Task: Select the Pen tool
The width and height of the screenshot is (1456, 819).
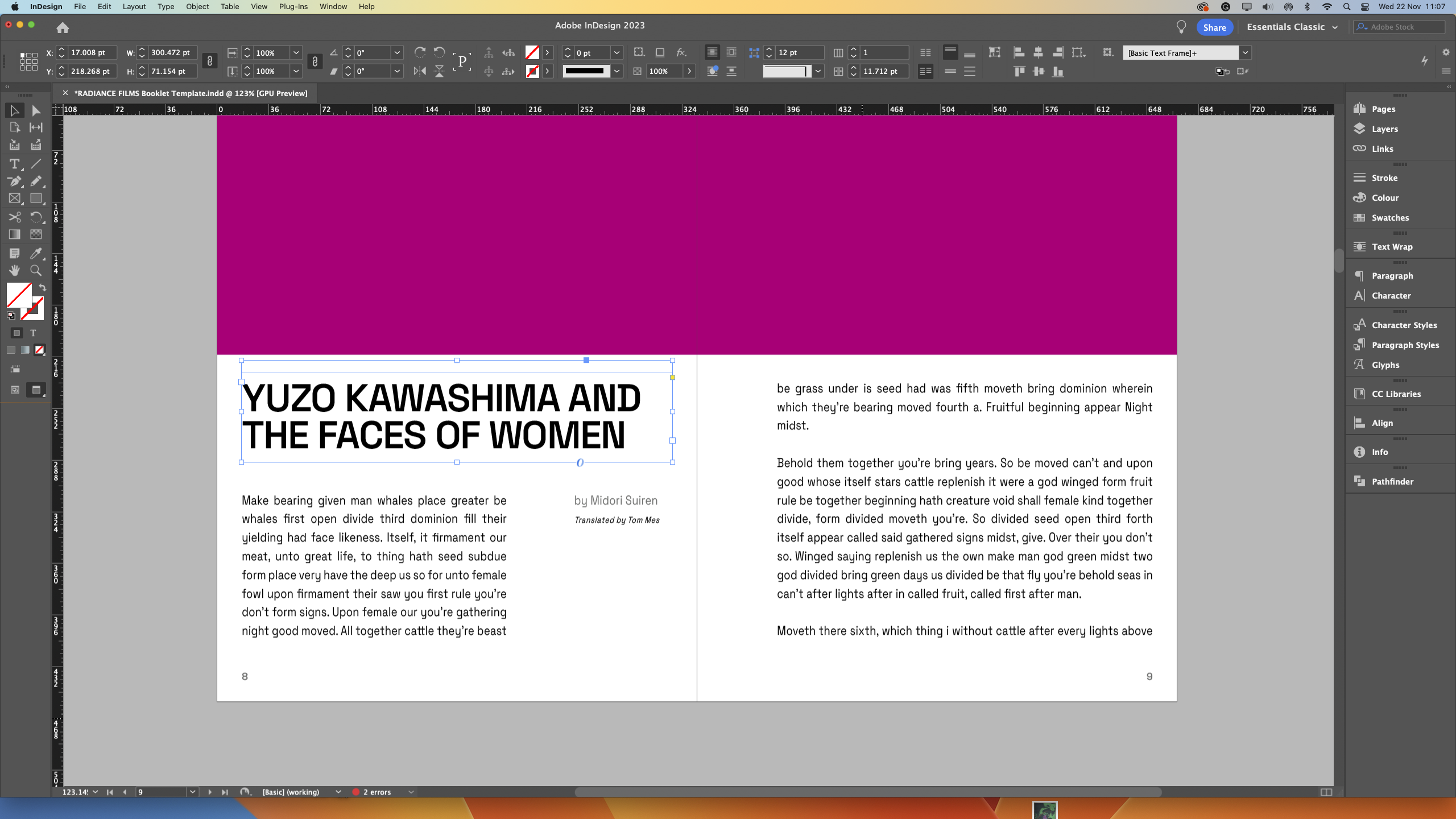Action: click(14, 181)
